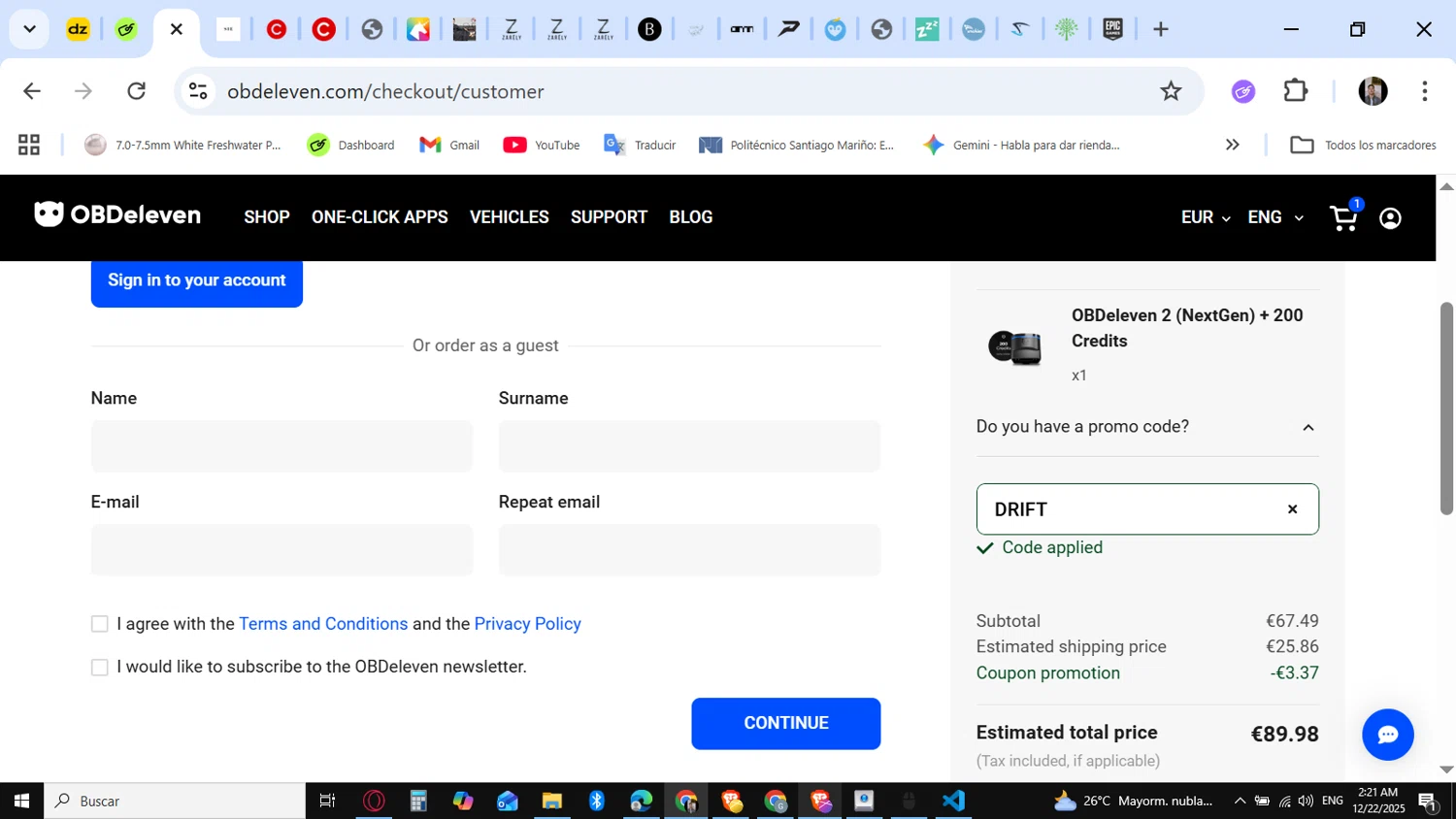Focus the Name input field

coord(281,446)
